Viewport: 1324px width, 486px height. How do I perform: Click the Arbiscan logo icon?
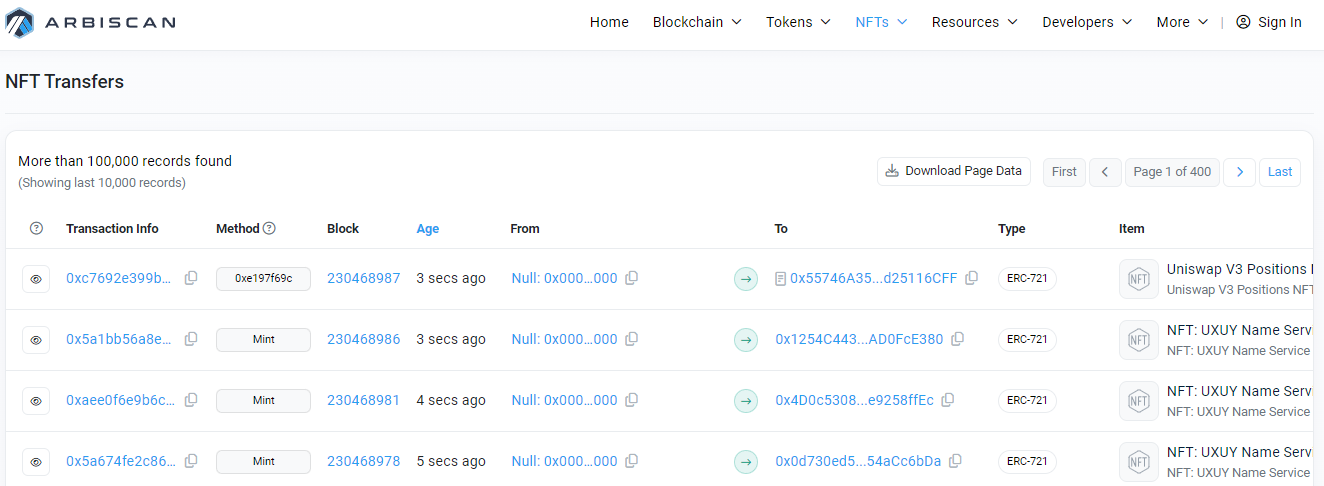pos(20,22)
